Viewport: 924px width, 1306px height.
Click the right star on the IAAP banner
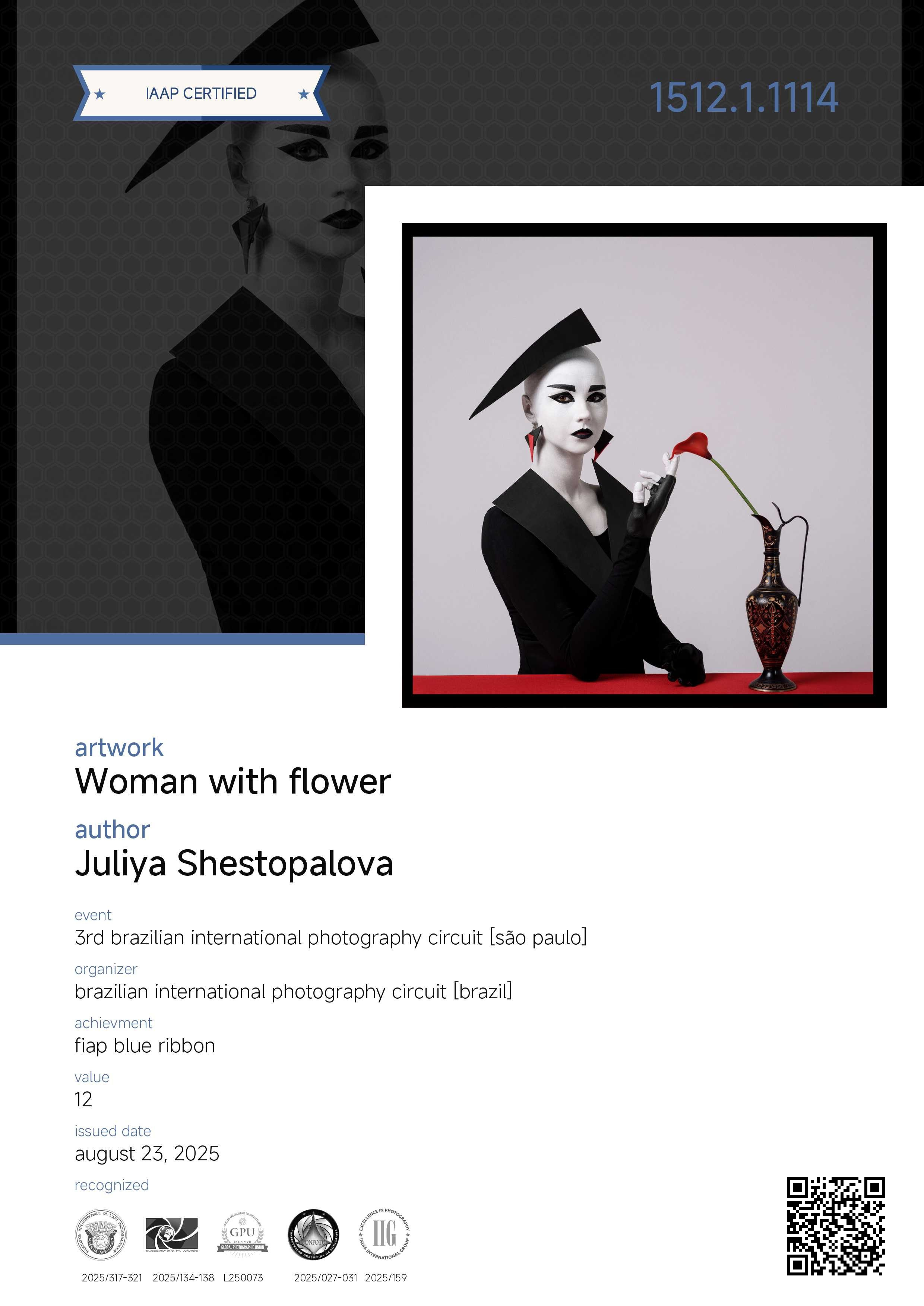(x=304, y=94)
